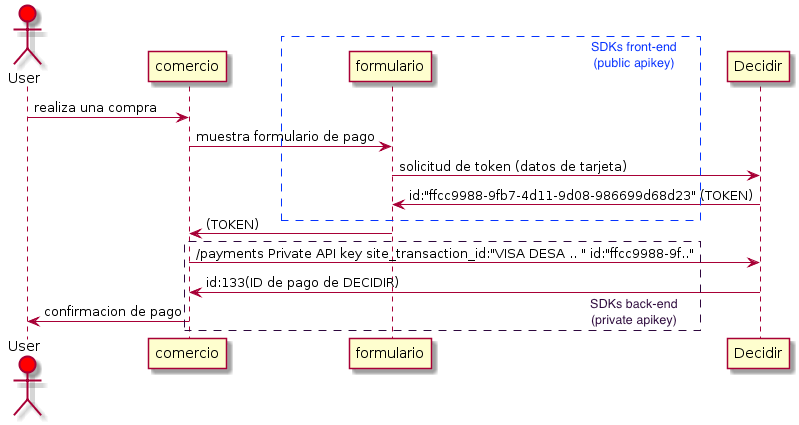
Task: Click the 'SDKs back-end (private apikey)' label
Action: coord(634,312)
